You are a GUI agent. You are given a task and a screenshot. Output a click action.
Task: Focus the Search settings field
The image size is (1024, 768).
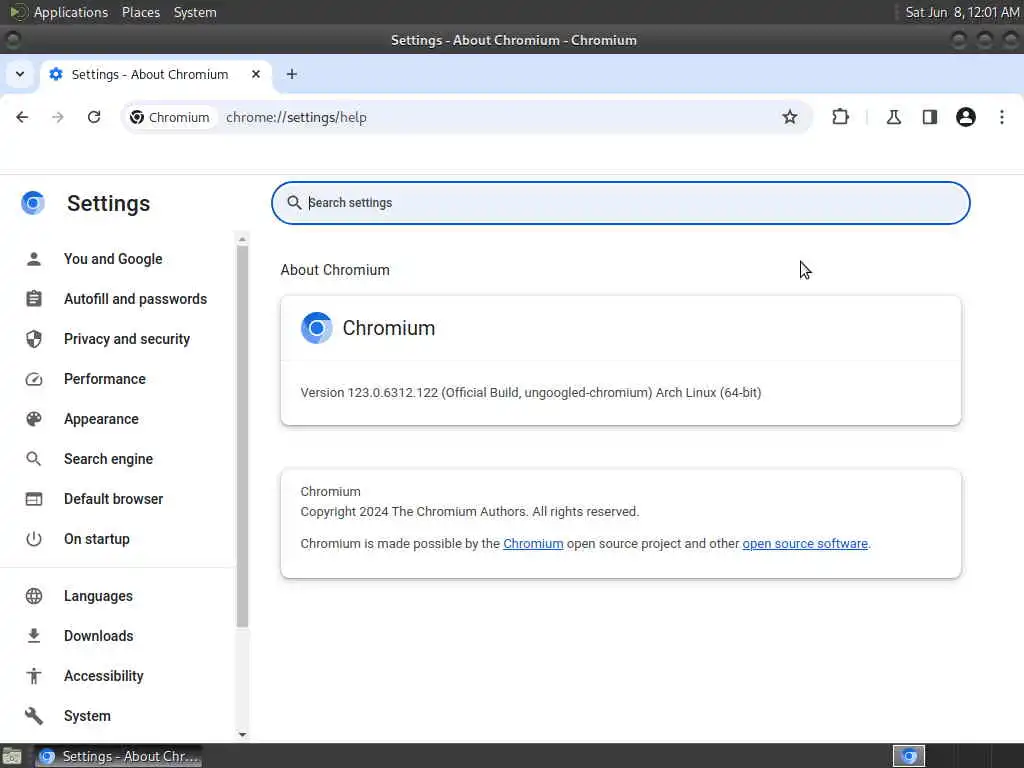(620, 203)
